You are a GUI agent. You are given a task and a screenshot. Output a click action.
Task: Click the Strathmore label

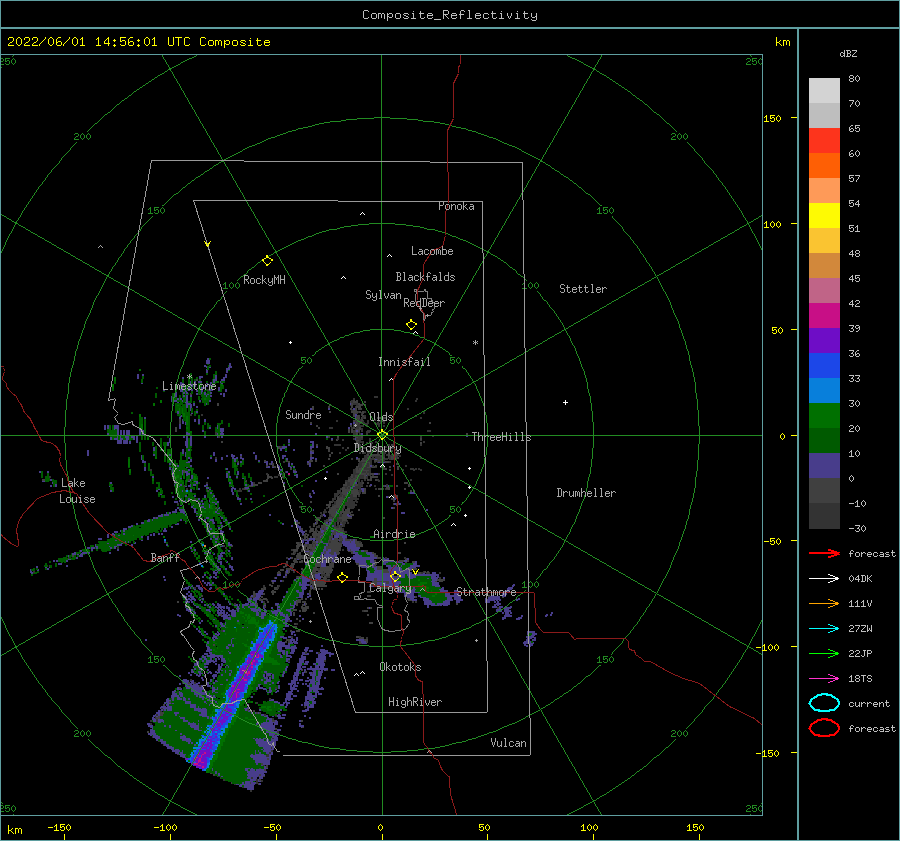coord(486,592)
